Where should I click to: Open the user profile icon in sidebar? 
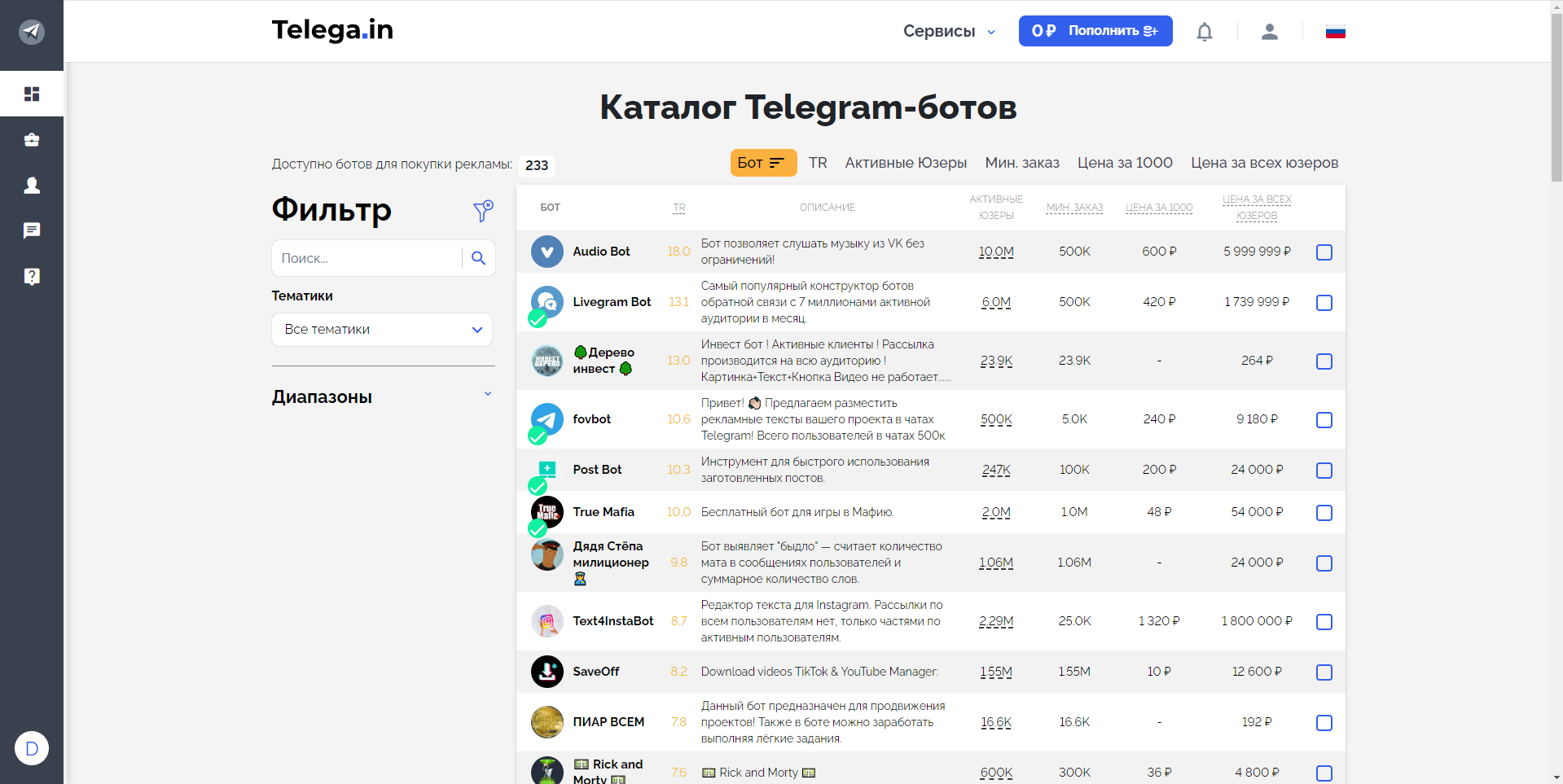tap(32, 186)
